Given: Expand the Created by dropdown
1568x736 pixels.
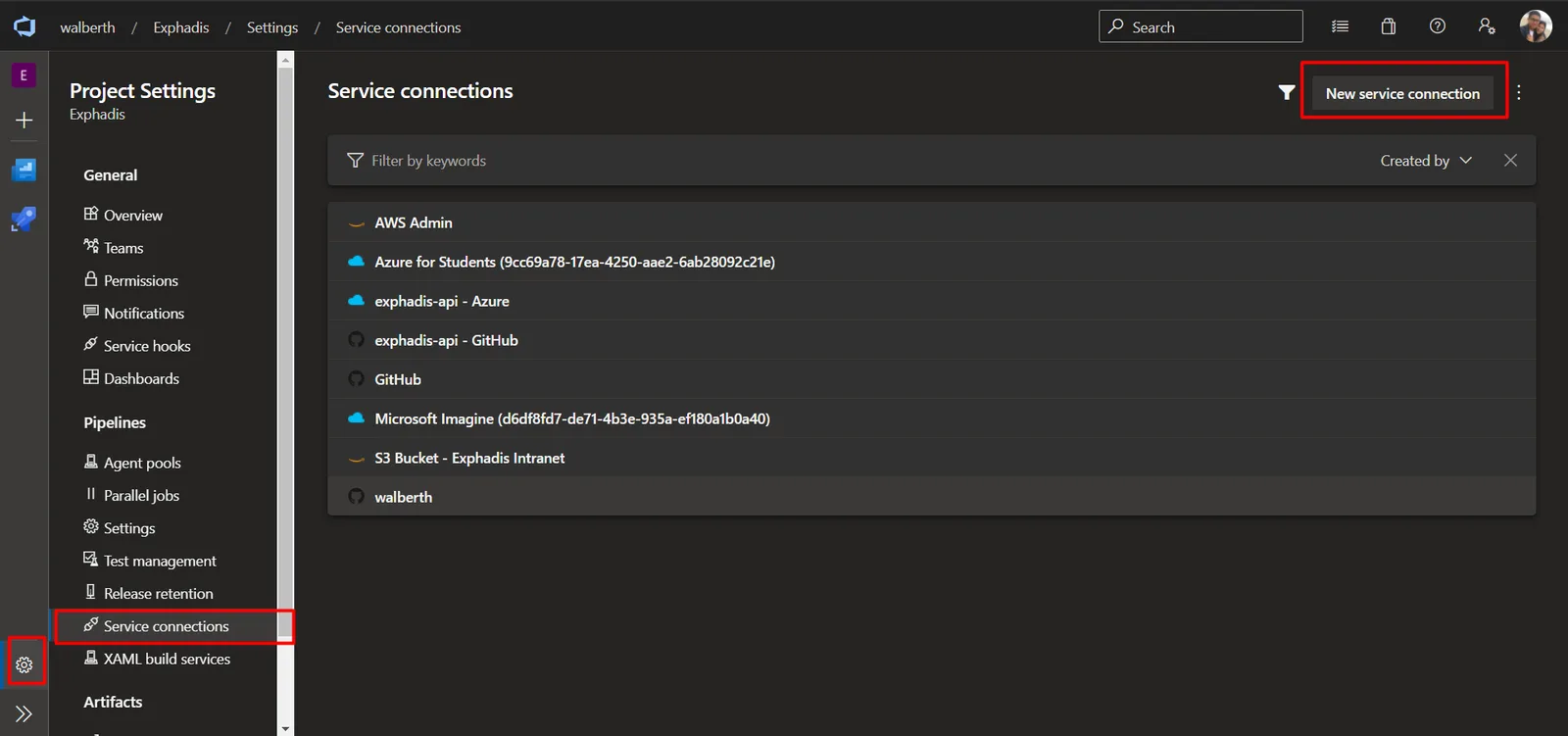Looking at the screenshot, I should [x=1426, y=161].
